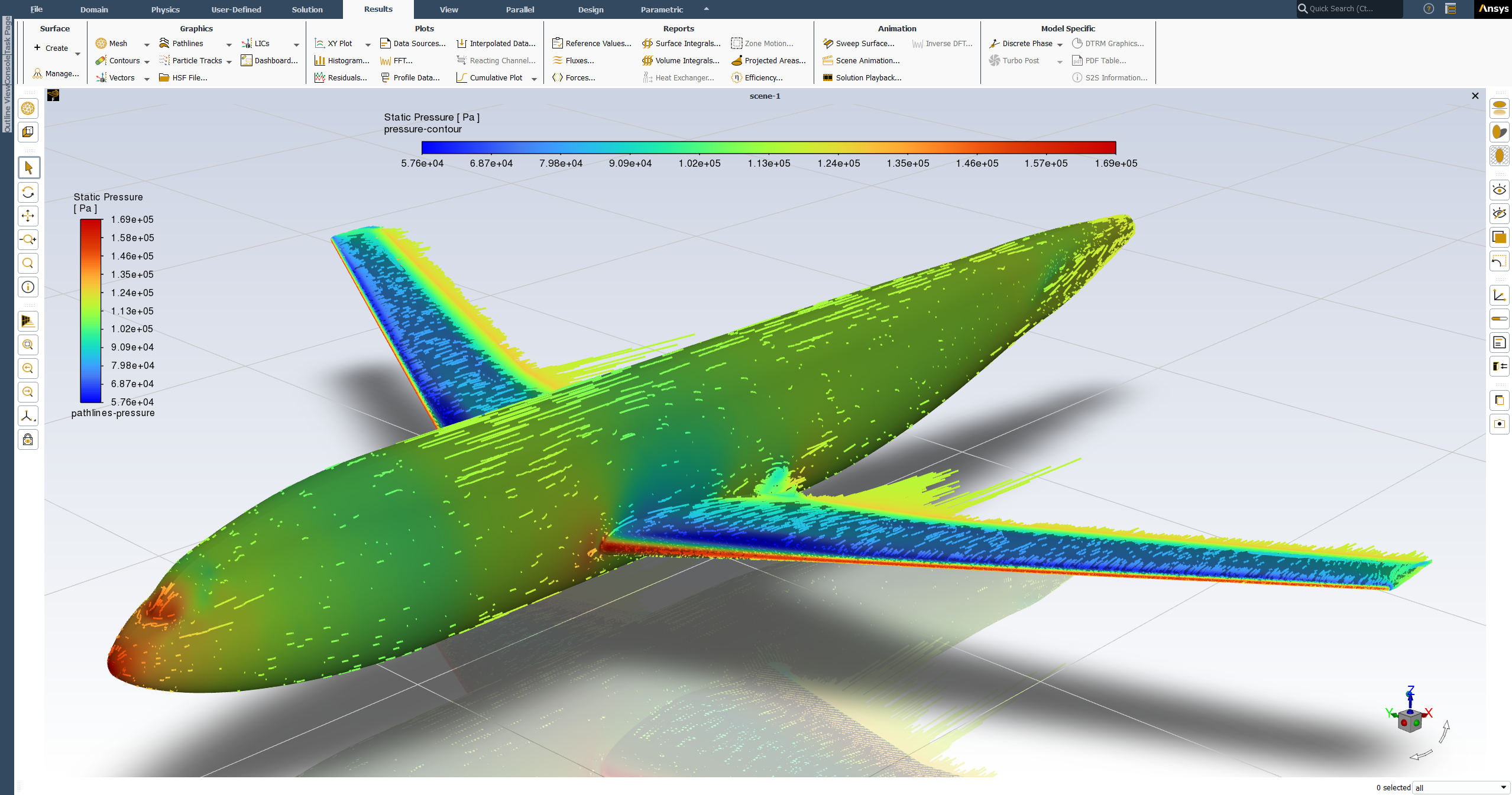
Task: Click Manage... in Surface group
Action: pyautogui.click(x=56, y=74)
